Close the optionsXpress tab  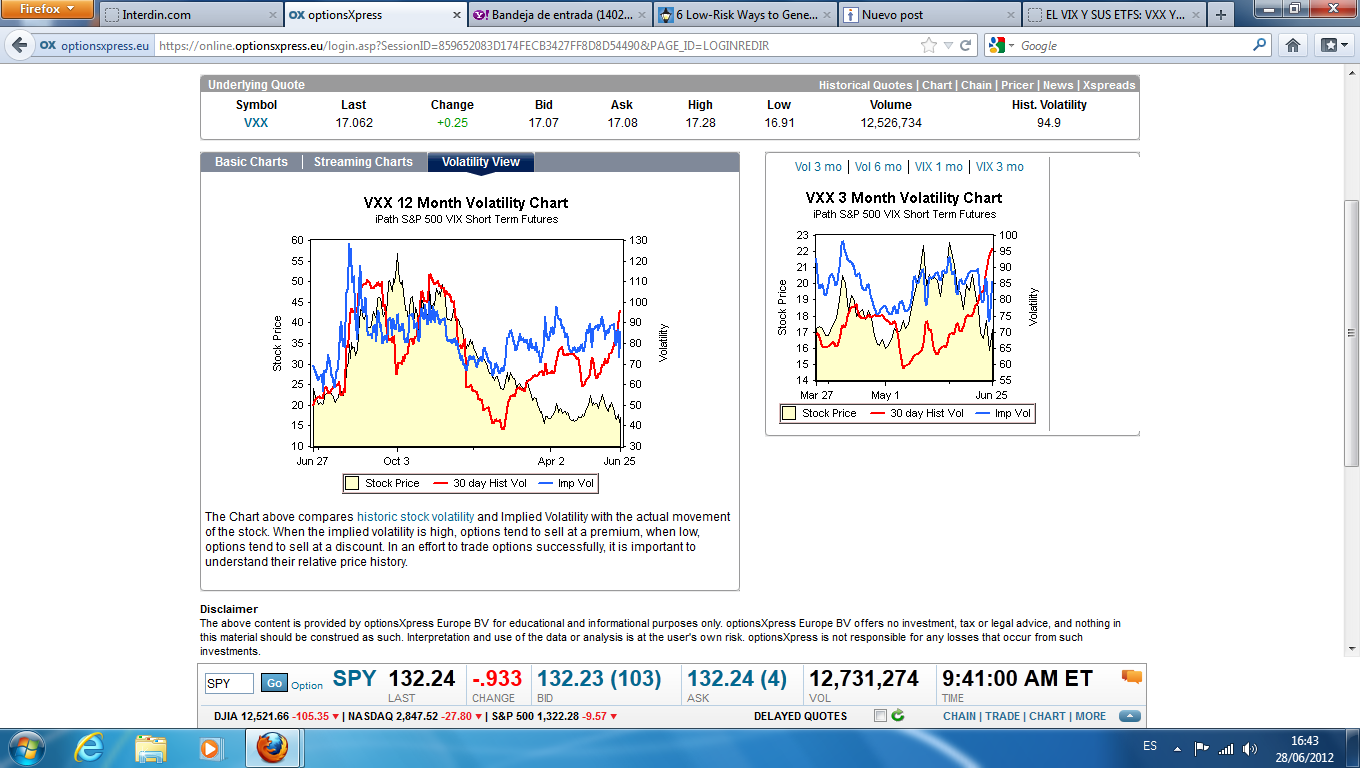456,15
